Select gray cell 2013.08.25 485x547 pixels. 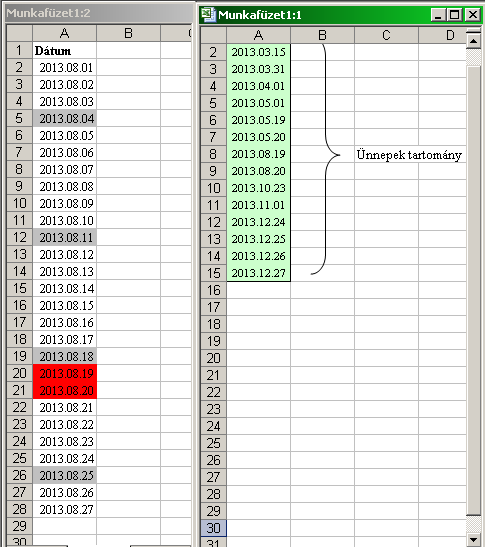[65, 475]
